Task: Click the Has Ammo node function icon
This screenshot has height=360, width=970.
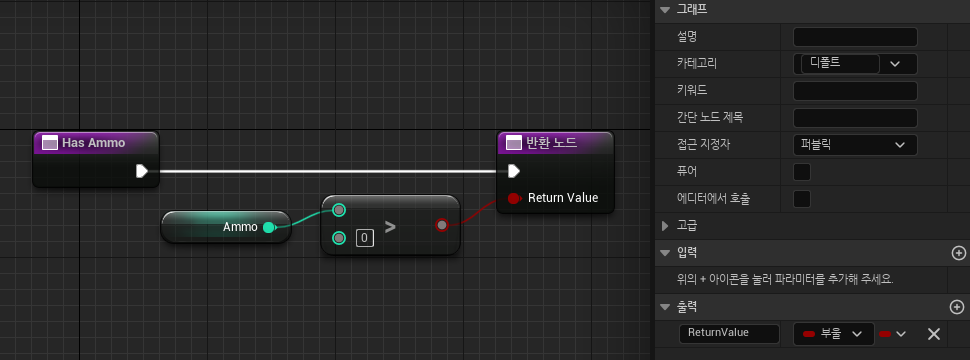Action: [50, 143]
